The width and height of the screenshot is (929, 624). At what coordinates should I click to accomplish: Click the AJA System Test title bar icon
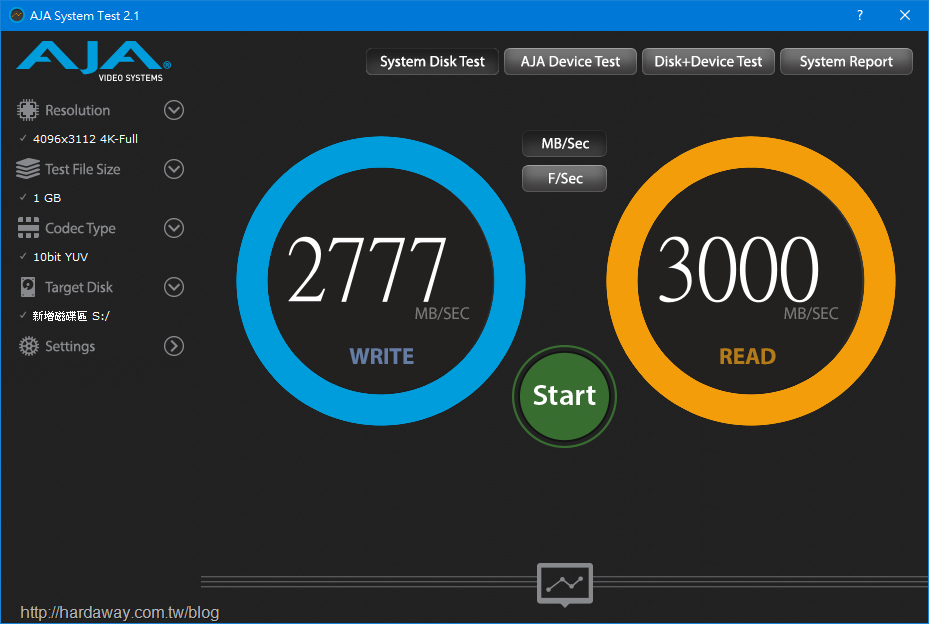pos(17,15)
